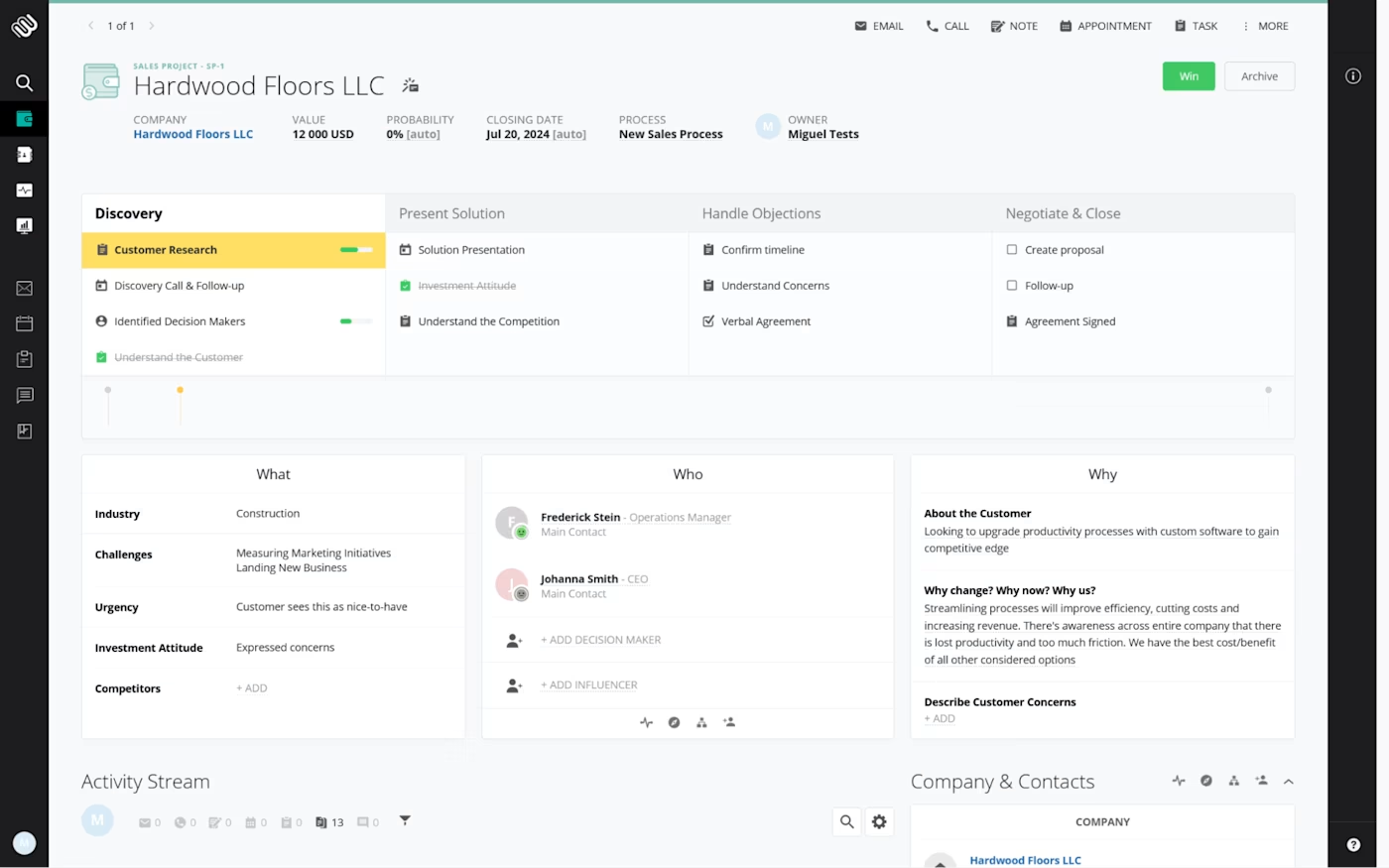Change the New Sales Process field

point(671,135)
